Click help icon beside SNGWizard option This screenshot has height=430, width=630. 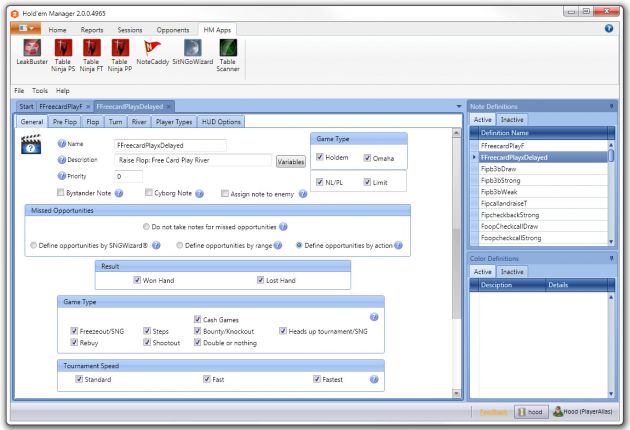[156, 245]
